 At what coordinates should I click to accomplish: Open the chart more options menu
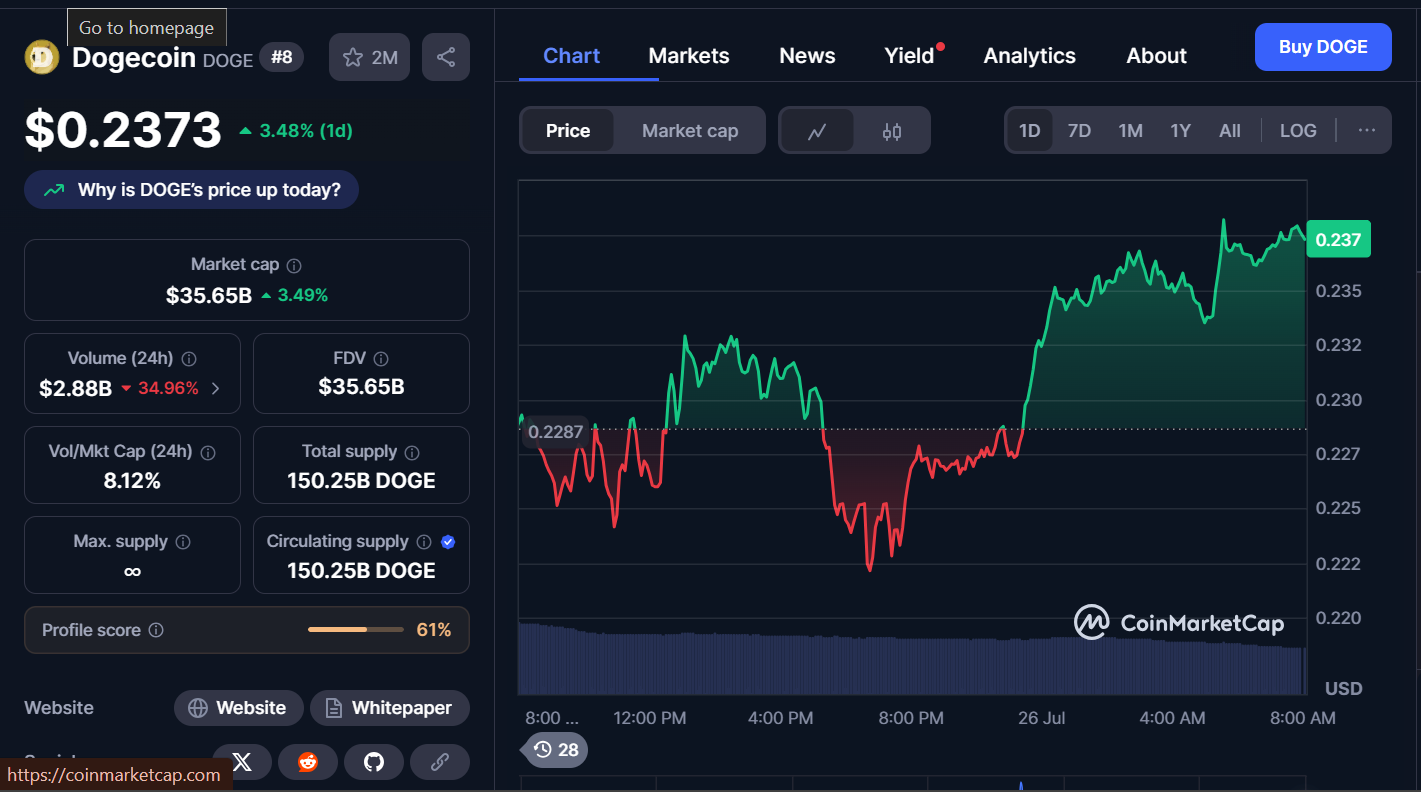click(x=1367, y=131)
